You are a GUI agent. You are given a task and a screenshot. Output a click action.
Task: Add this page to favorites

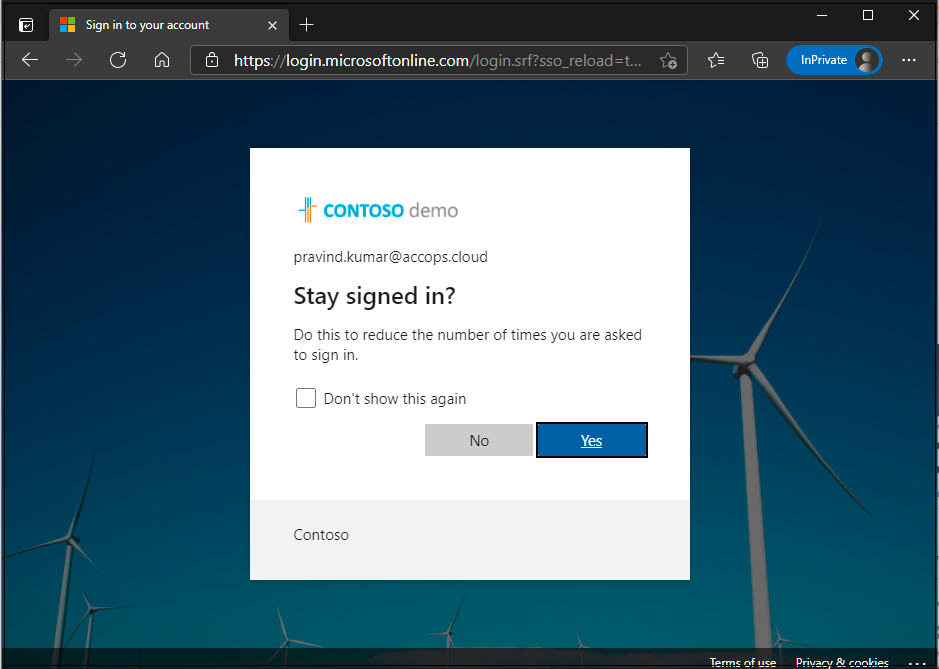click(x=669, y=60)
